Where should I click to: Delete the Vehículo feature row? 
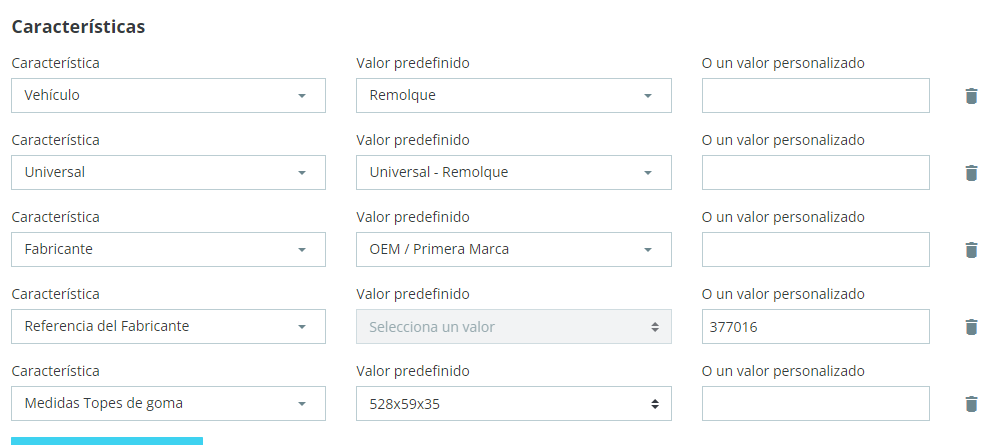click(970, 96)
